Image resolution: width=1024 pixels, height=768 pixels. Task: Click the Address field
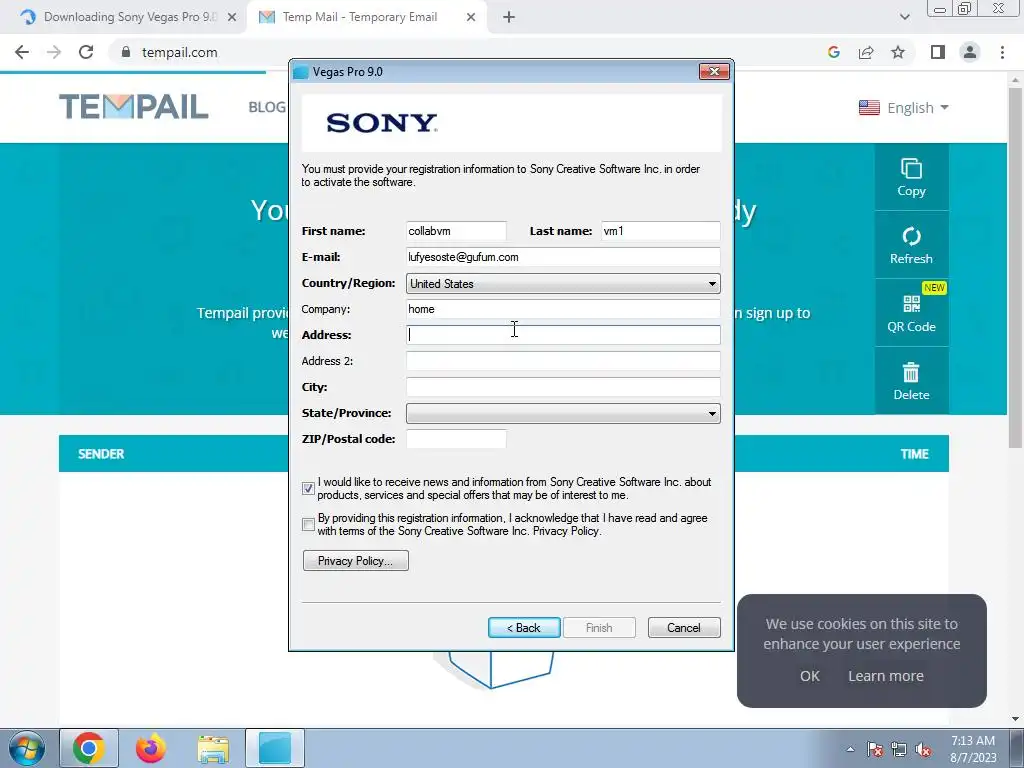tap(563, 335)
